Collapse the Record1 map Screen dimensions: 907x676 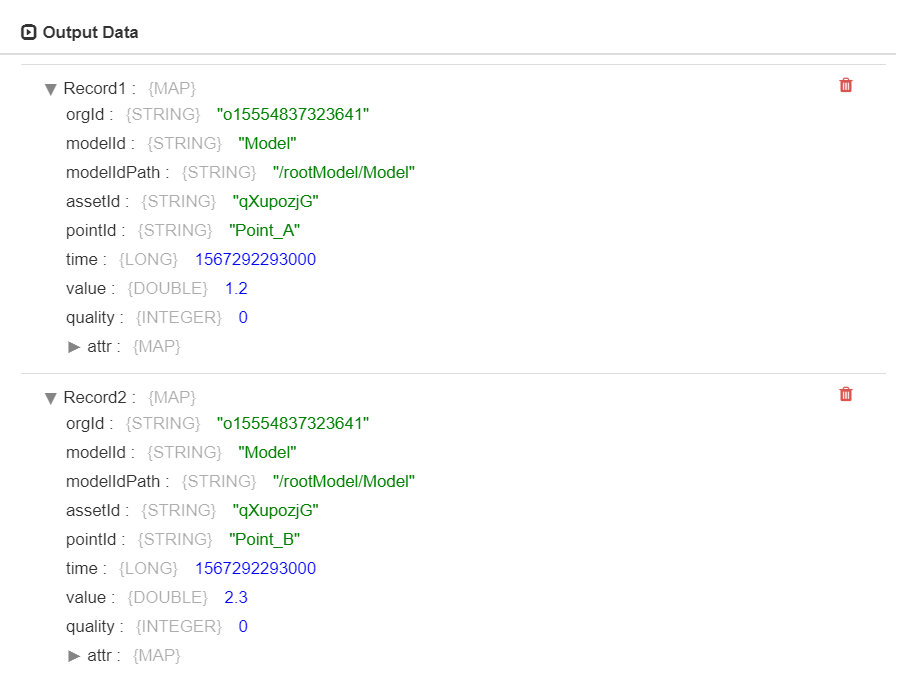coord(50,88)
